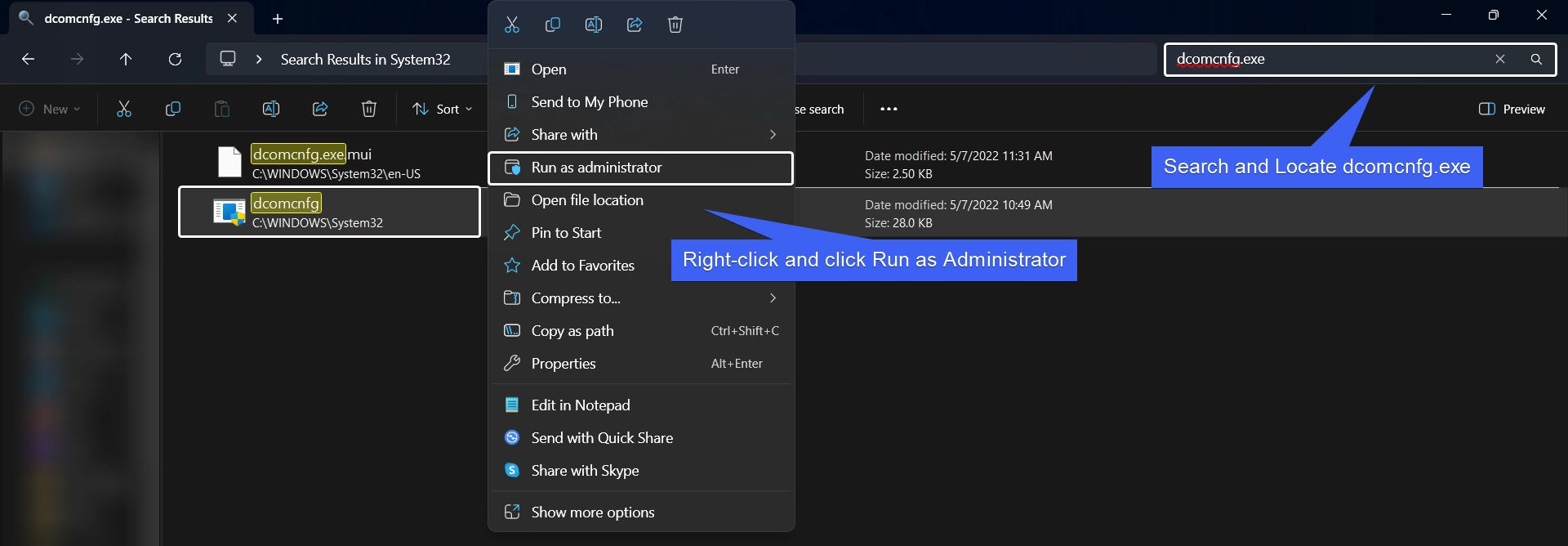
Task: Select Send with Quick Share
Action: click(641, 438)
